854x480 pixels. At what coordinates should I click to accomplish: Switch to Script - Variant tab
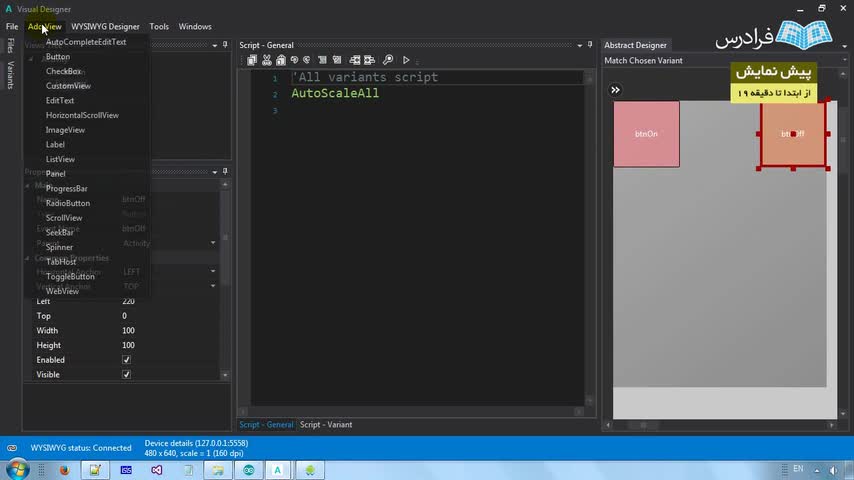point(326,424)
